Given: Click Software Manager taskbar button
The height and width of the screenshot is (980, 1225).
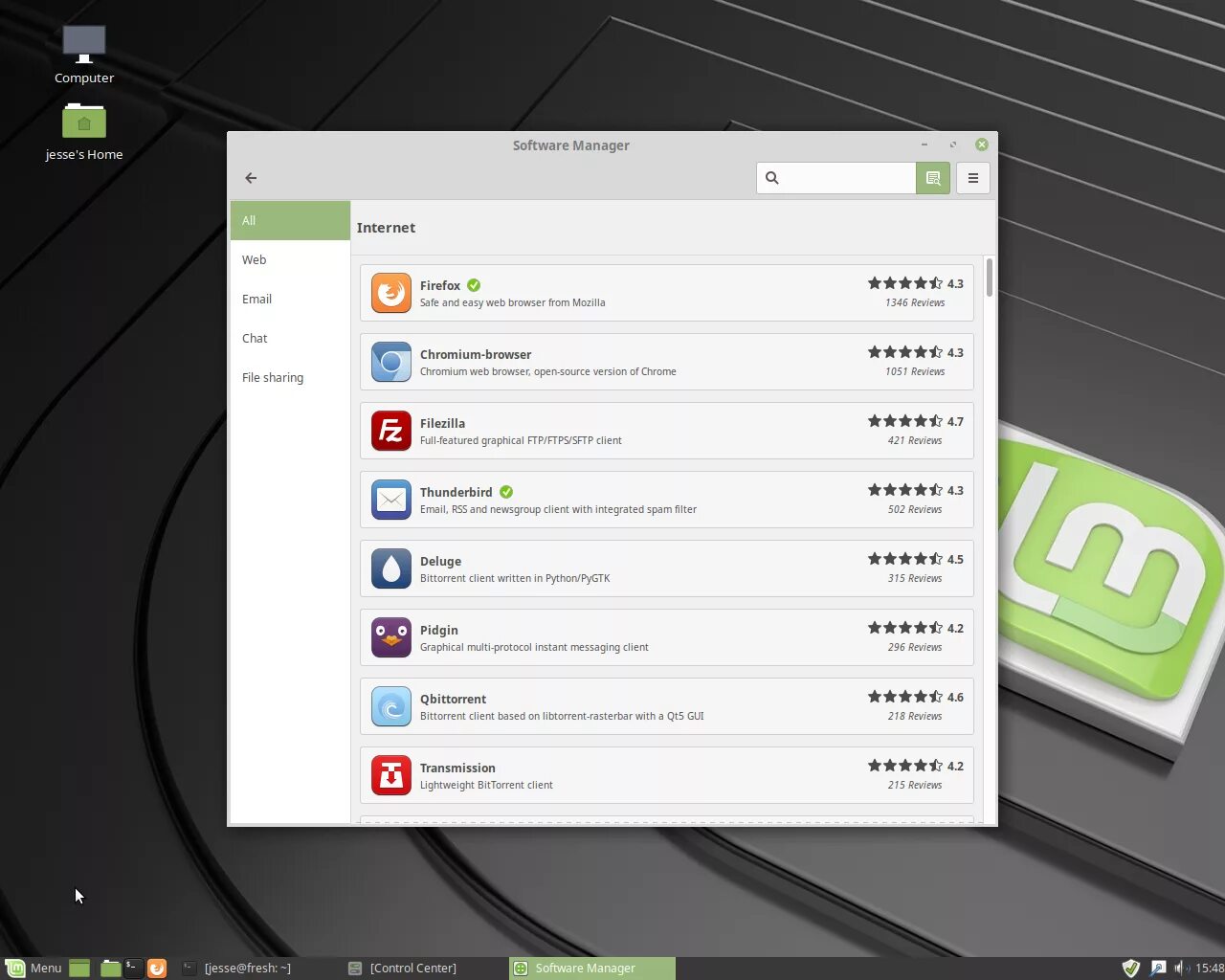Looking at the screenshot, I should tap(592, 968).
